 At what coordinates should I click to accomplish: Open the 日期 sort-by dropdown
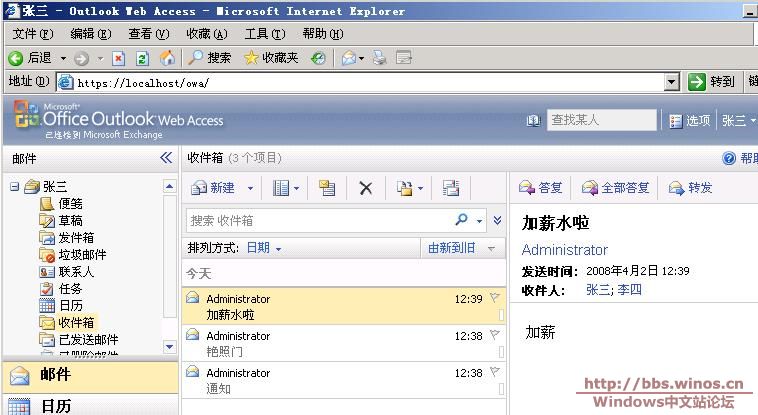point(263,248)
